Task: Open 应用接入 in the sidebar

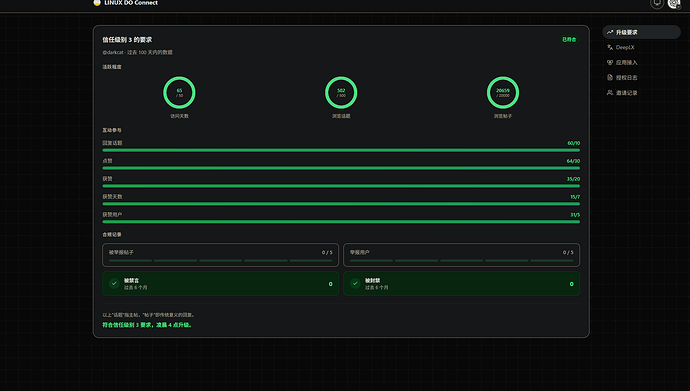Action: point(641,62)
